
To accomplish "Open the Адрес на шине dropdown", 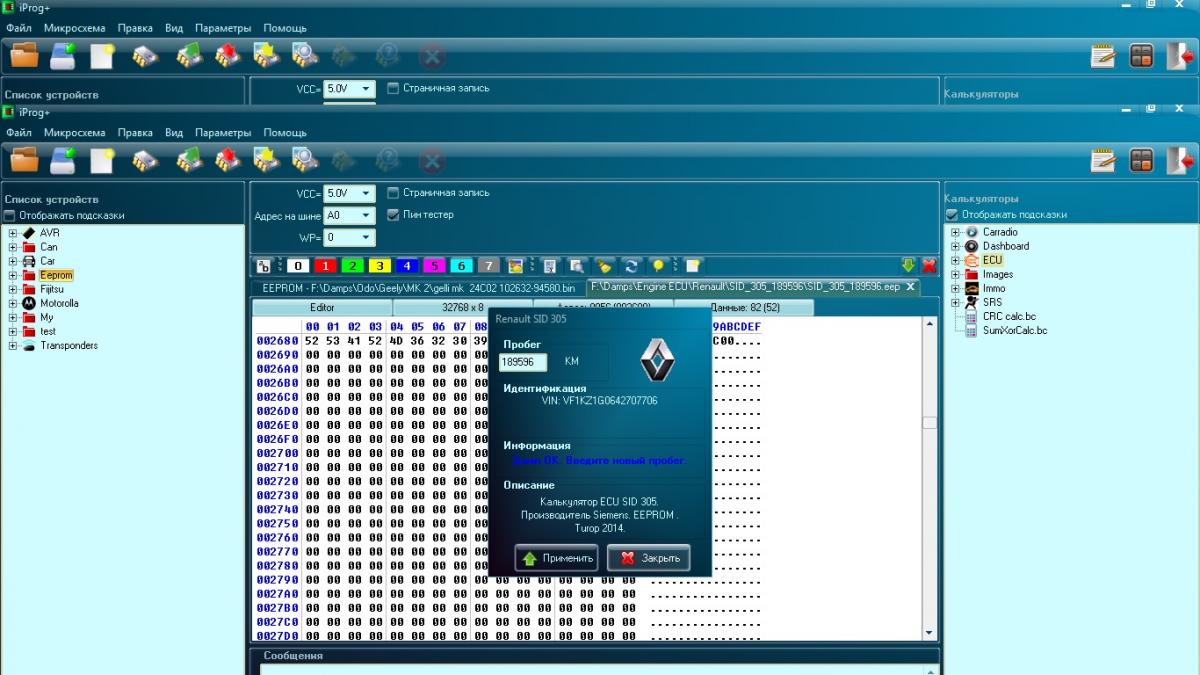I will pos(367,215).
